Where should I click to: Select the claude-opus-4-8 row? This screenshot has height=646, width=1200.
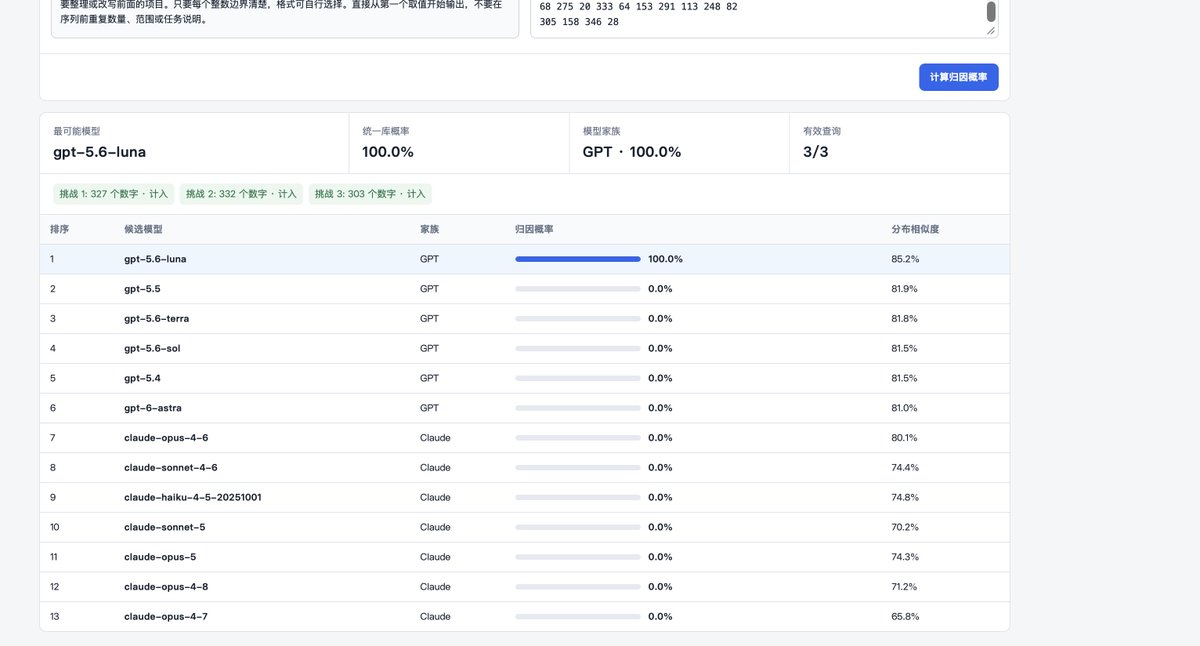524,587
